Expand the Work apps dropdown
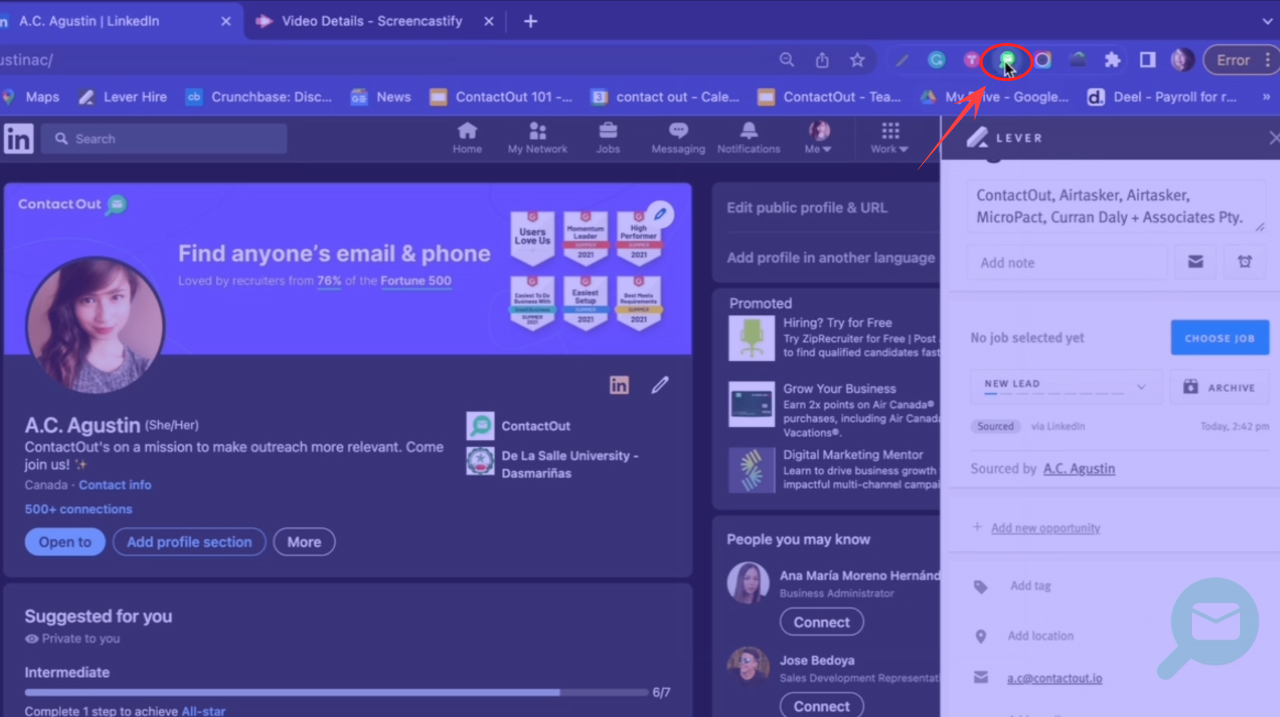 point(889,138)
